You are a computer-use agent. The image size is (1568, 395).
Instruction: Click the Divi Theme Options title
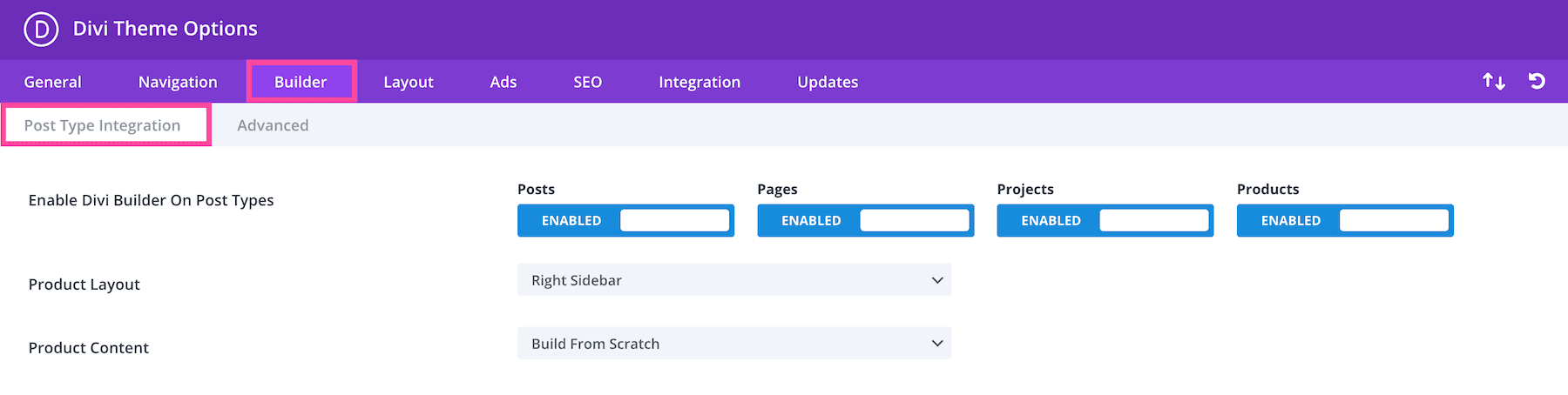tap(166, 29)
